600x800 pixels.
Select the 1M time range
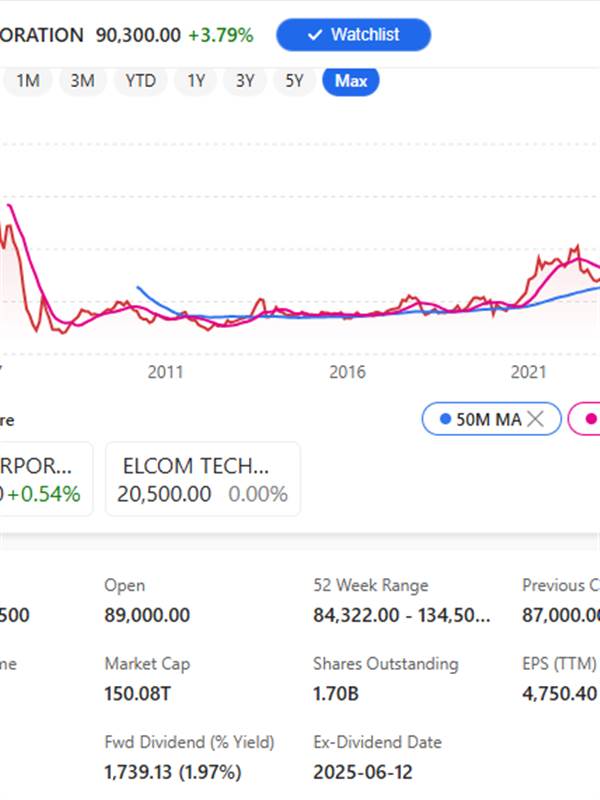[x=28, y=81]
